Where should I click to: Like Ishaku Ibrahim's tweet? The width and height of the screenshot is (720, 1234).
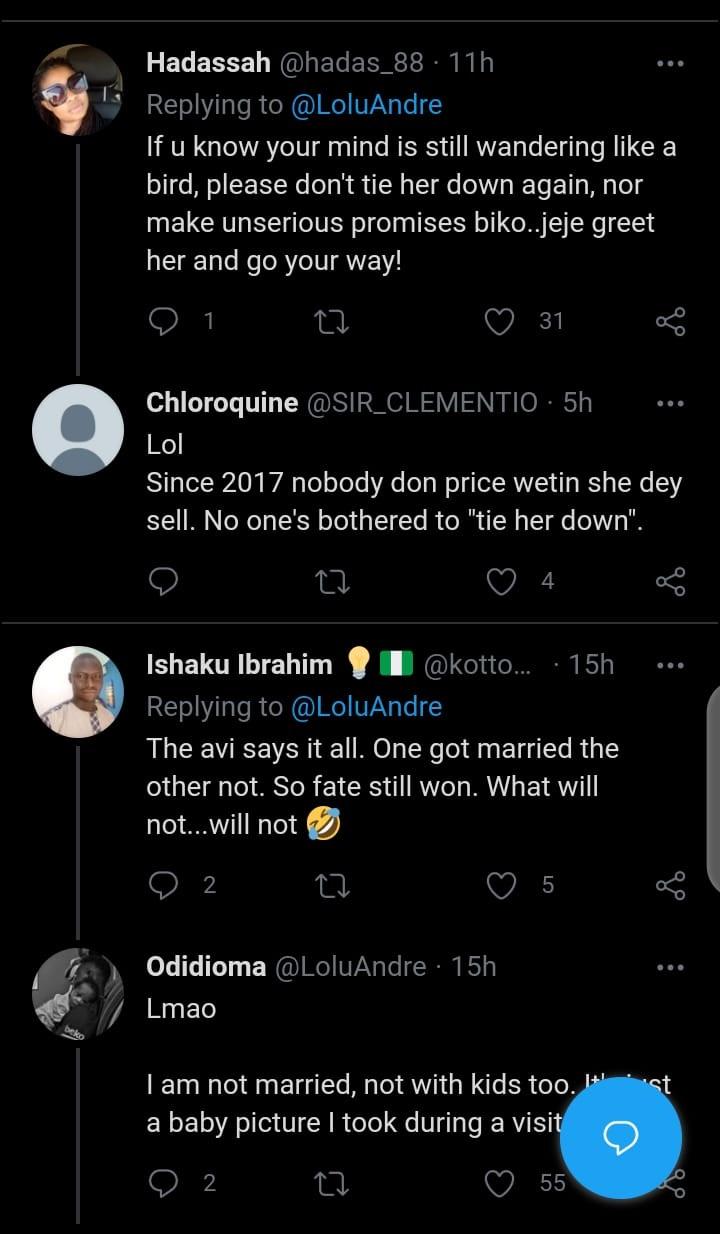click(x=499, y=885)
